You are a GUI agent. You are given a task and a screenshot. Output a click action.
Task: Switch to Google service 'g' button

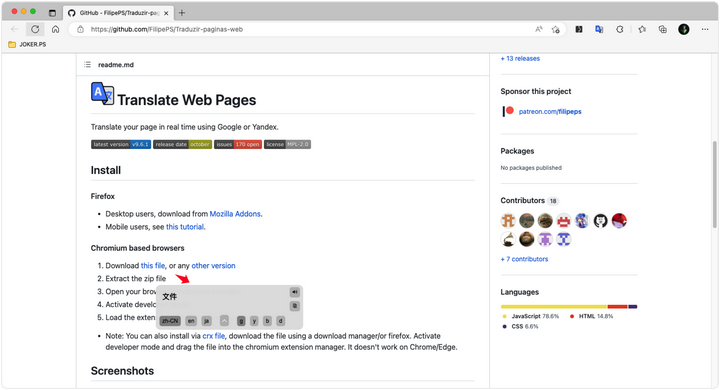click(241, 321)
